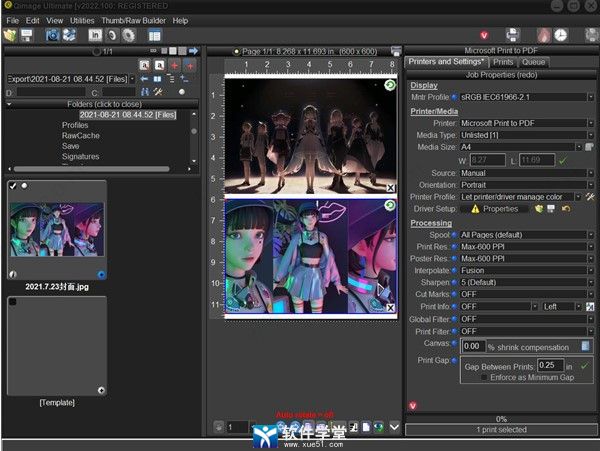Viewport: 600px width, 451px height.
Task: Click the blue camera icon in toolbar
Action: point(52,36)
